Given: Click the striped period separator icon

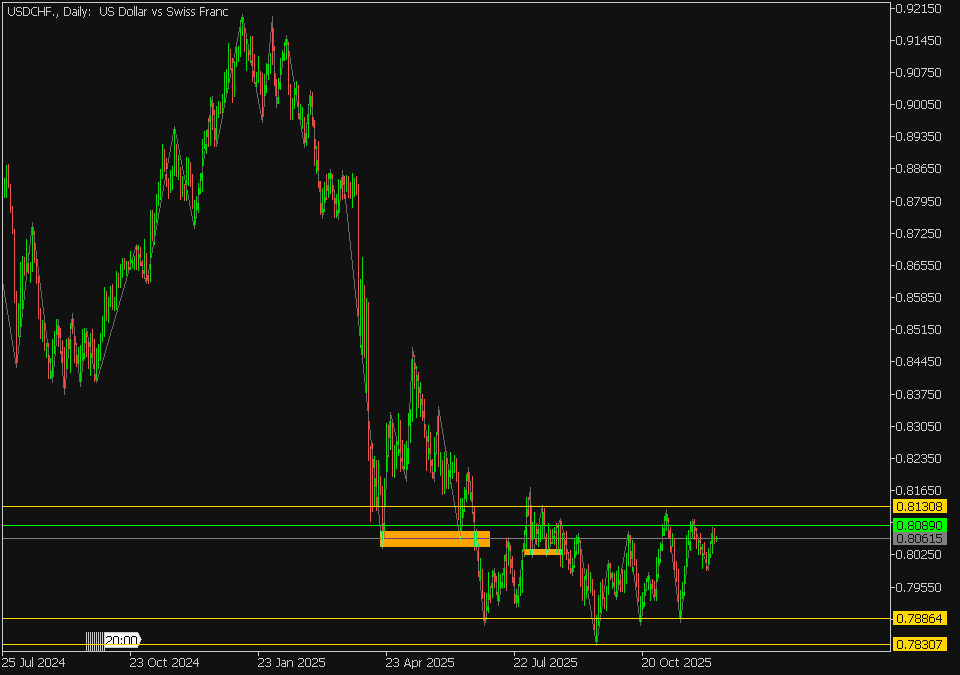Looking at the screenshot, I should 94,640.
